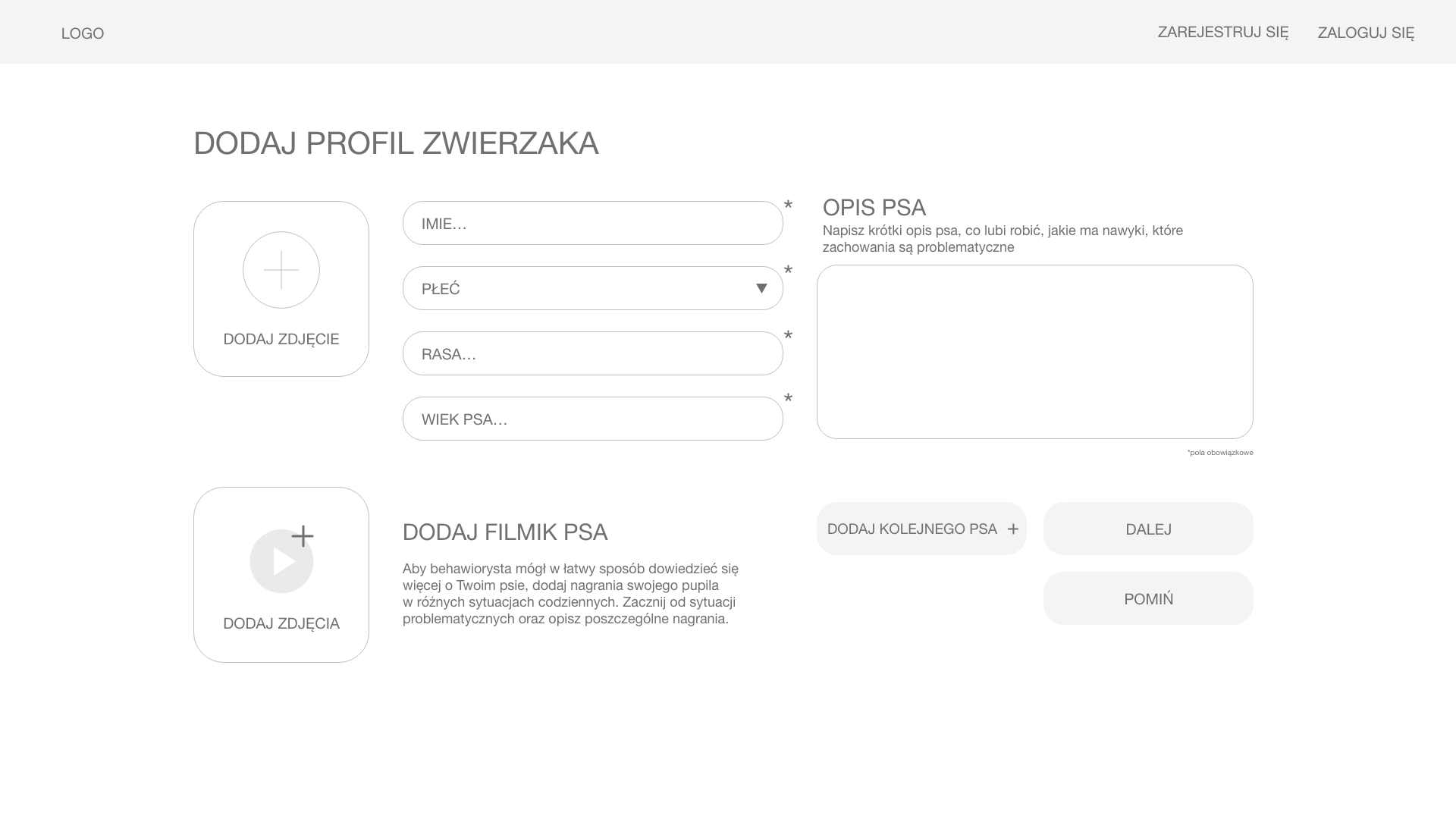Image resolution: width=1456 pixels, height=819 pixels.
Task: Click the DODAJ ZDJĘCIA video upload label
Action: (x=281, y=623)
